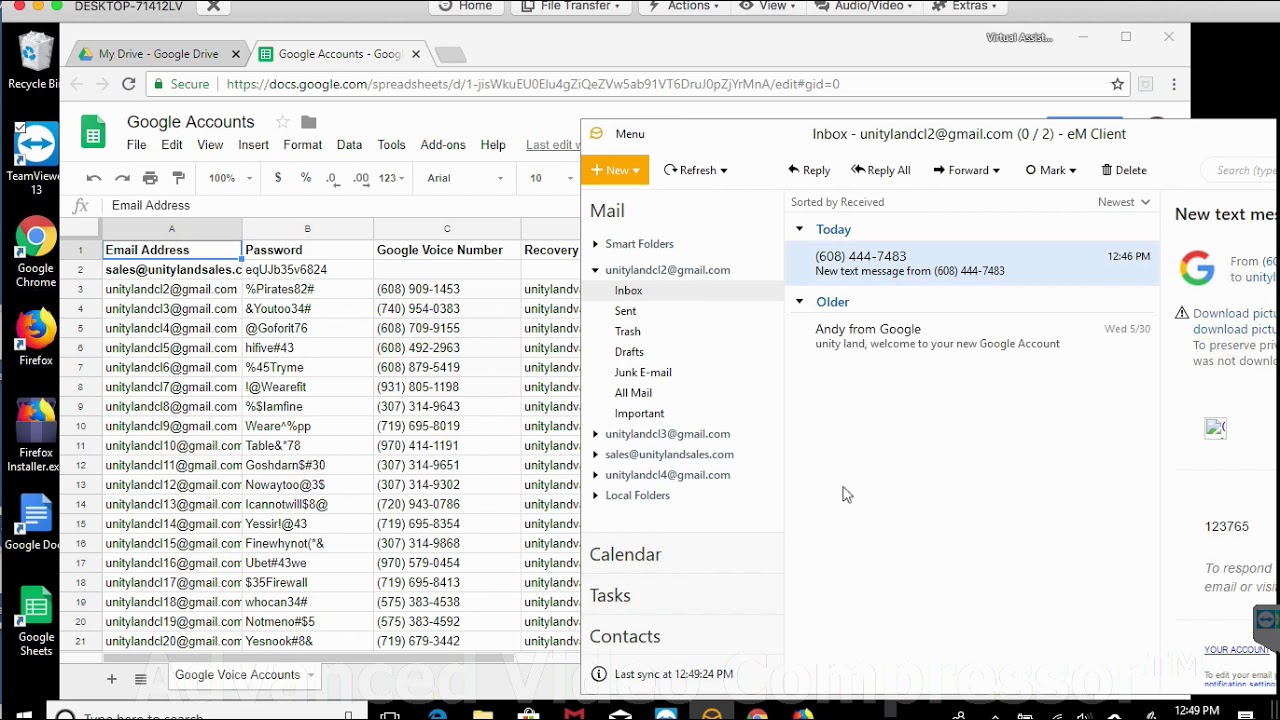This screenshot has height=720, width=1280.
Task: Select the paint format tool in Sheets
Action: coord(179,178)
